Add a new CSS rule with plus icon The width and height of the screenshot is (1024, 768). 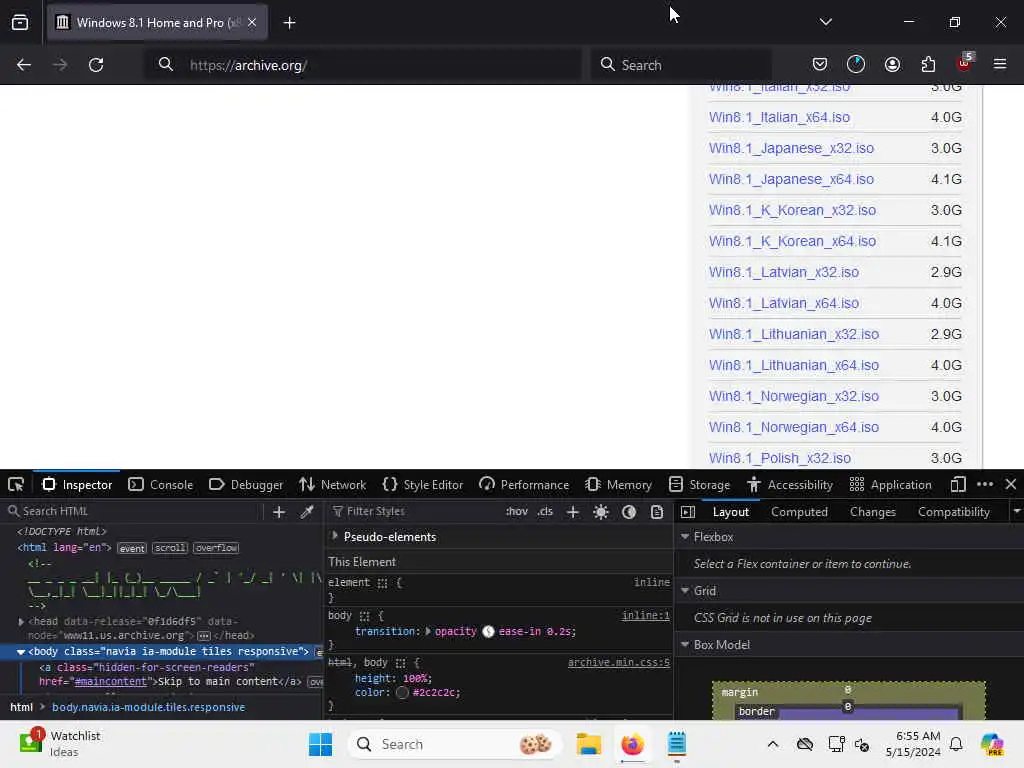[573, 512]
